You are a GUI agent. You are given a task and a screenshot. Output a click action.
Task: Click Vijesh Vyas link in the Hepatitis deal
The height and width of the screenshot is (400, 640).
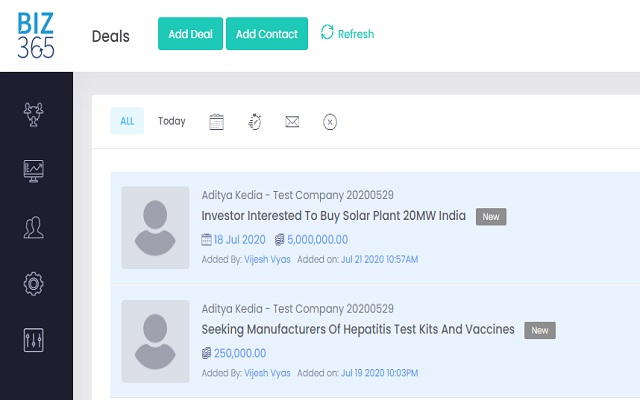[x=267, y=373]
